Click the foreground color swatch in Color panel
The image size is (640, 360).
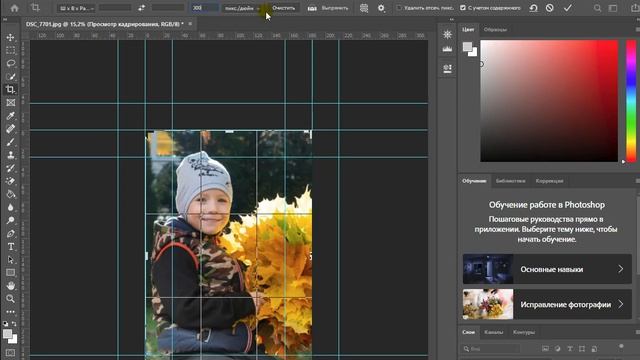[467, 47]
